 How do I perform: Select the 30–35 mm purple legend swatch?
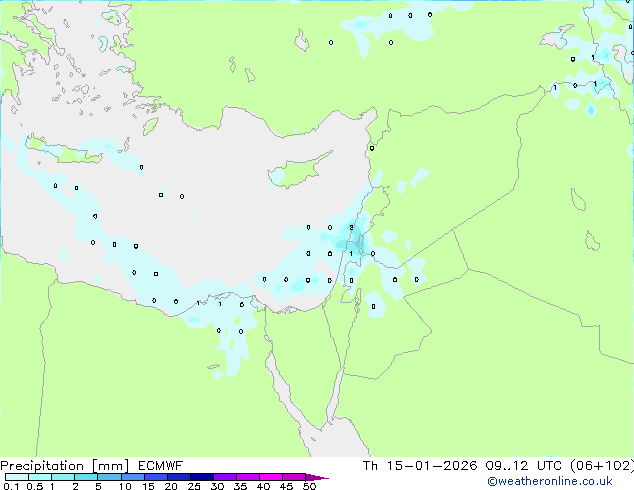click(224, 477)
